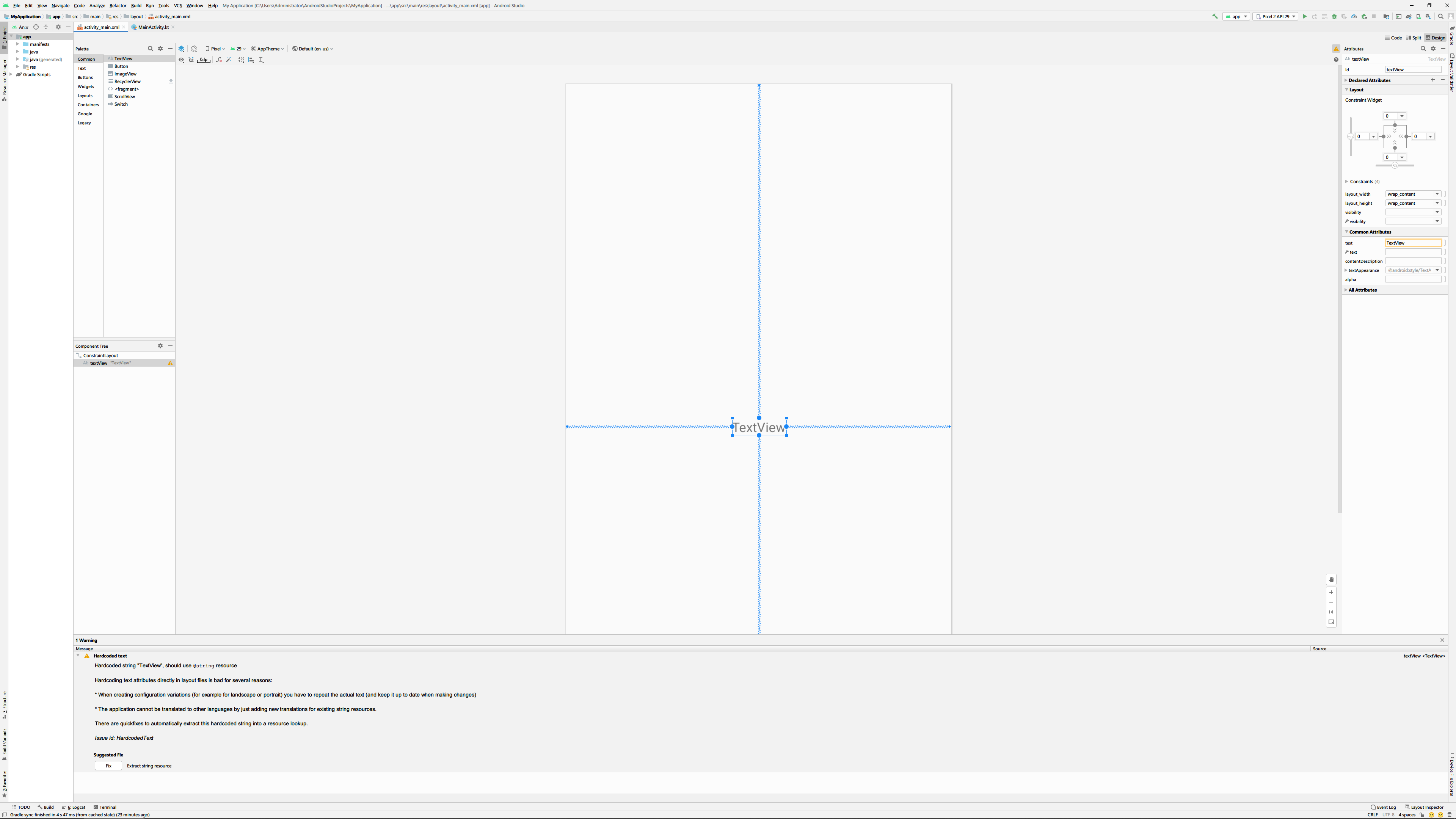1456x819 pixels.
Task: Click the Debug app bug icon
Action: [x=1335, y=16]
